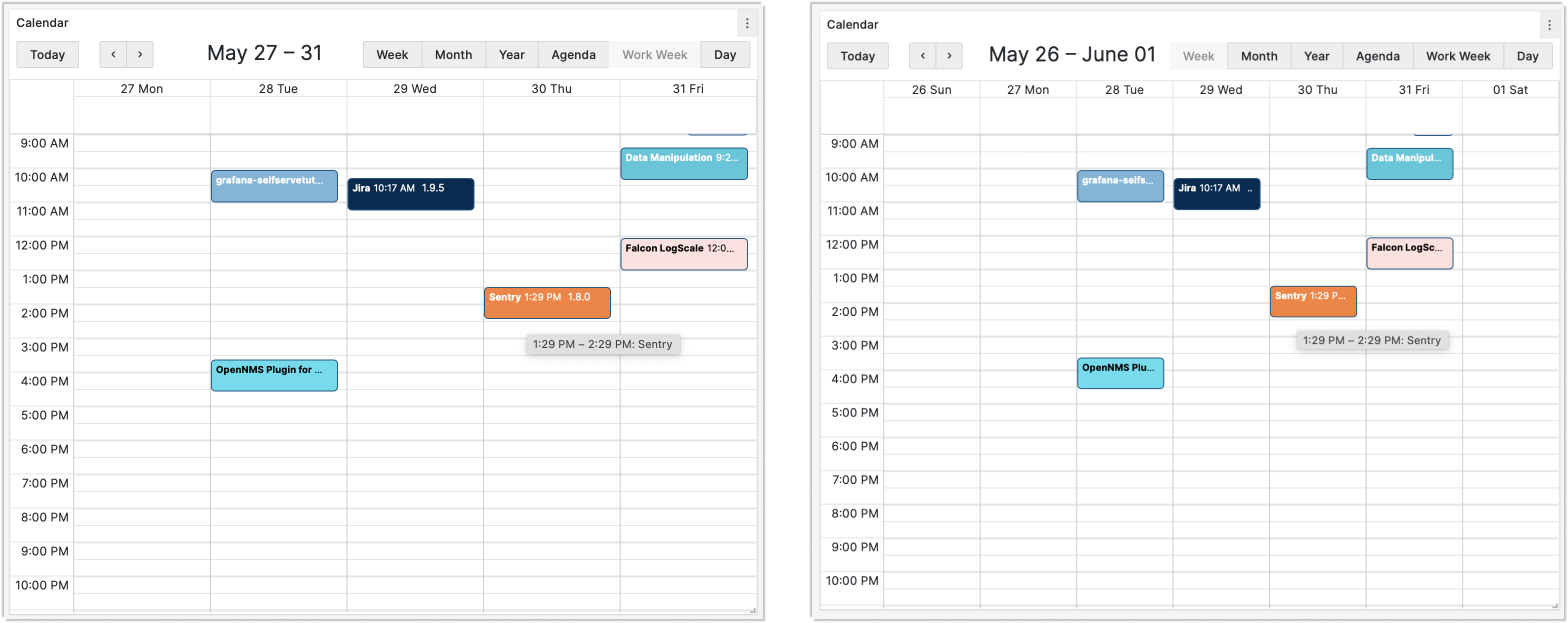Viewport: 1568px width, 623px height.
Task: Enable Work Week view on right calendar
Action: pyautogui.click(x=1457, y=55)
